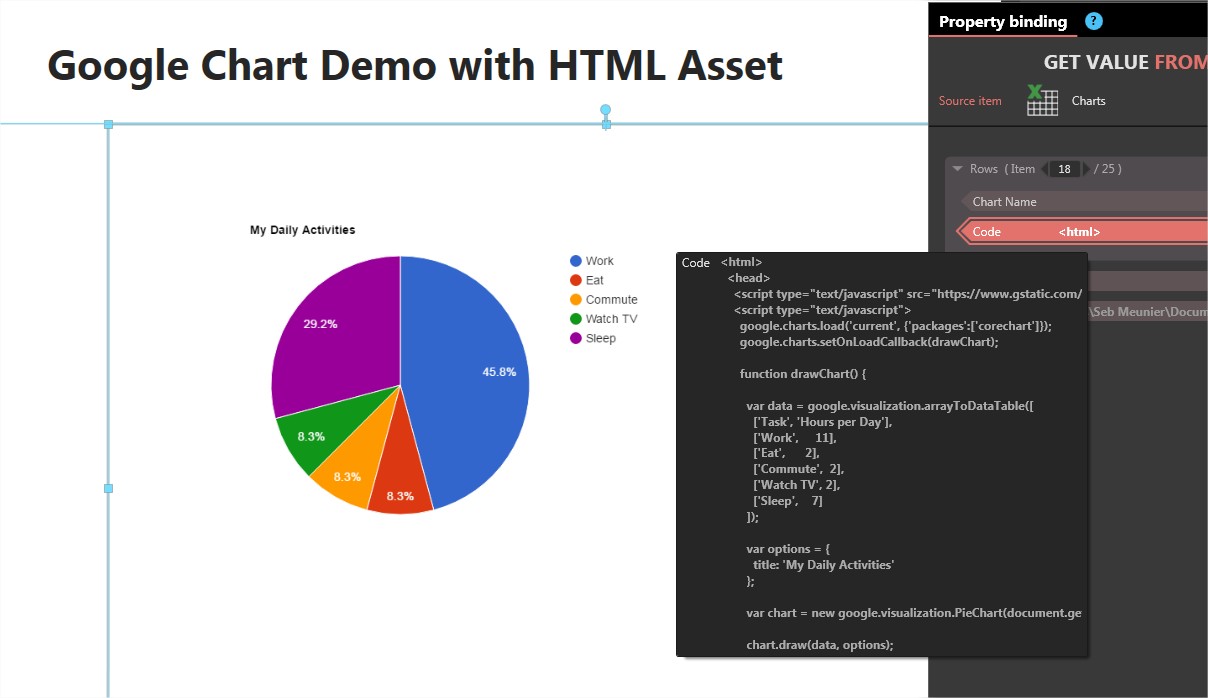Go to next row item arrow
The width and height of the screenshot is (1208, 698).
tap(1087, 169)
